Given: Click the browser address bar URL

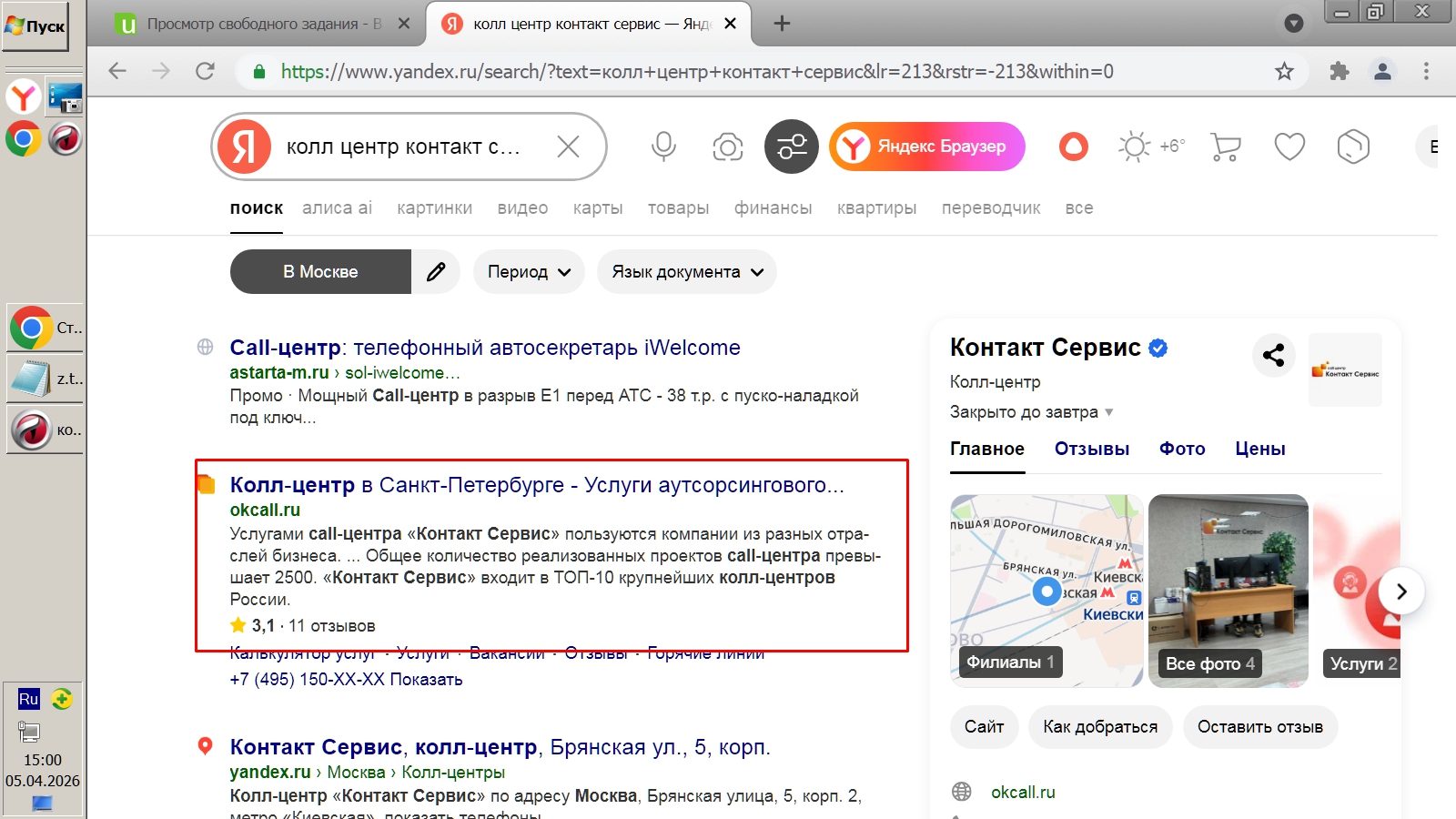Looking at the screenshot, I should (x=697, y=71).
